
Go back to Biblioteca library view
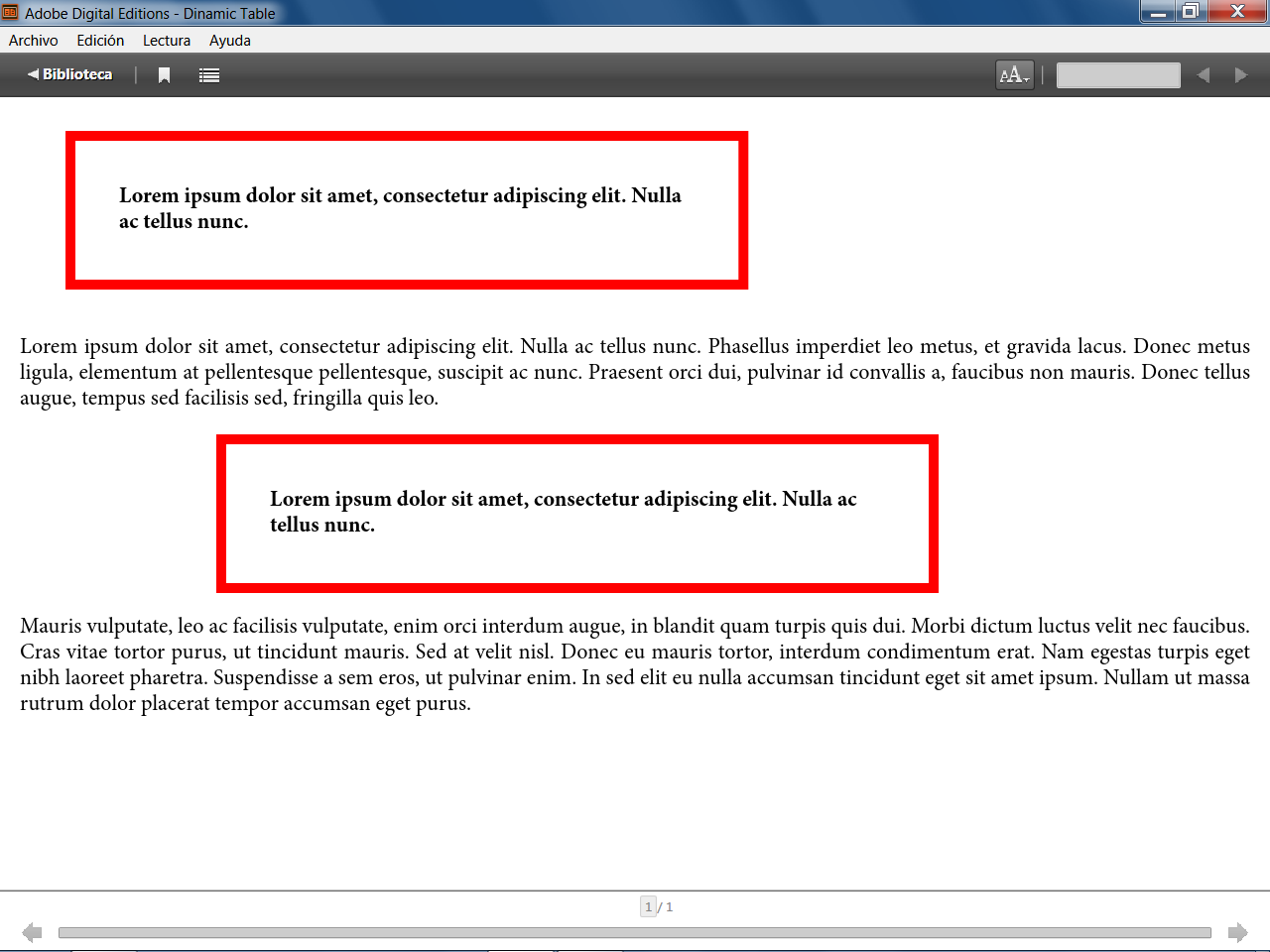point(69,74)
